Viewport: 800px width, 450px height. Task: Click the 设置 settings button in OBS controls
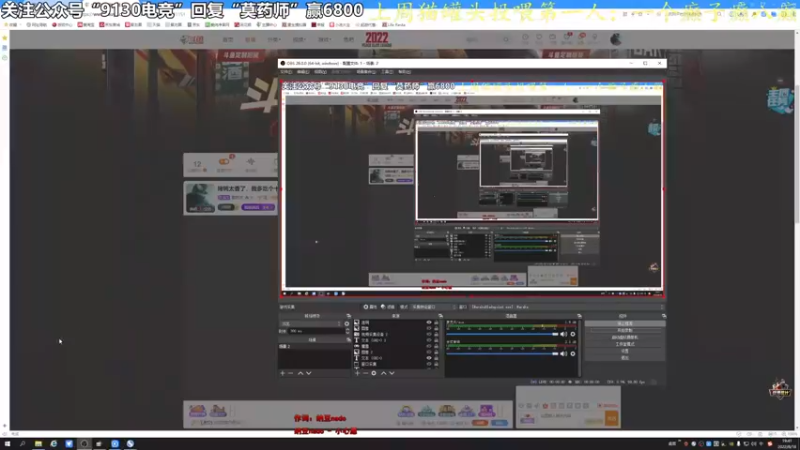[x=625, y=351]
